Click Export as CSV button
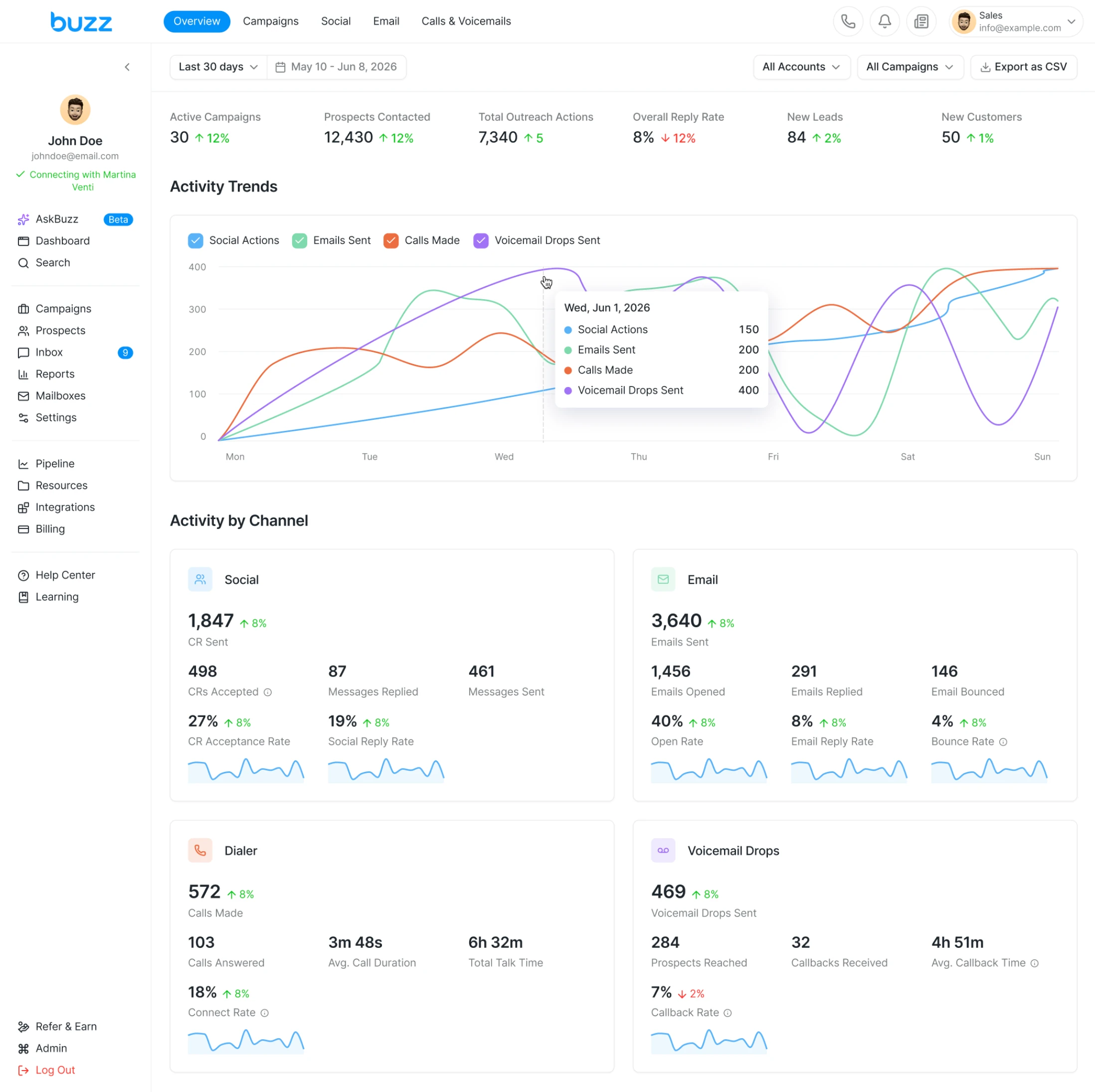 [x=1024, y=67]
